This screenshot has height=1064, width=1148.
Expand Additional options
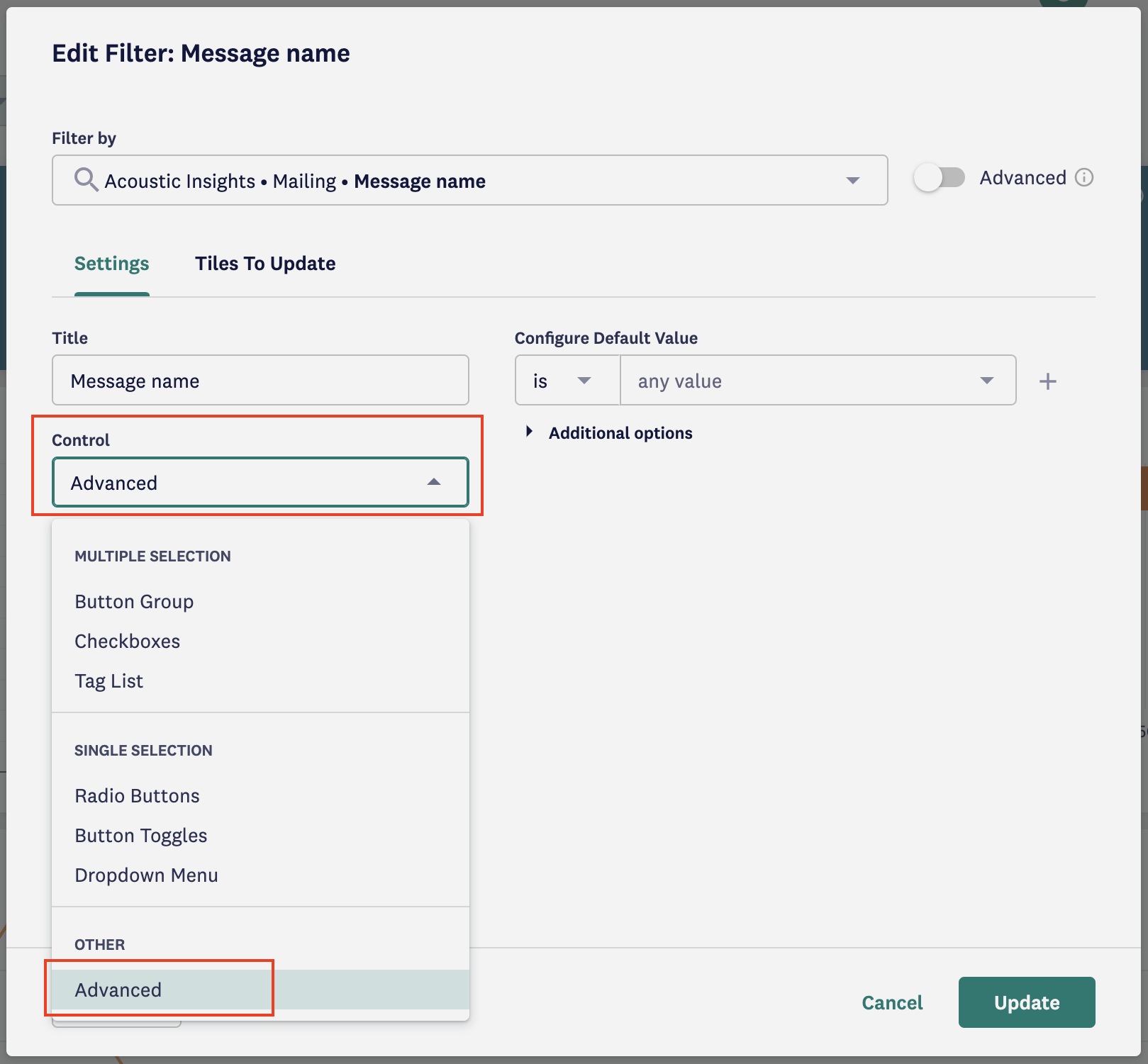[620, 432]
